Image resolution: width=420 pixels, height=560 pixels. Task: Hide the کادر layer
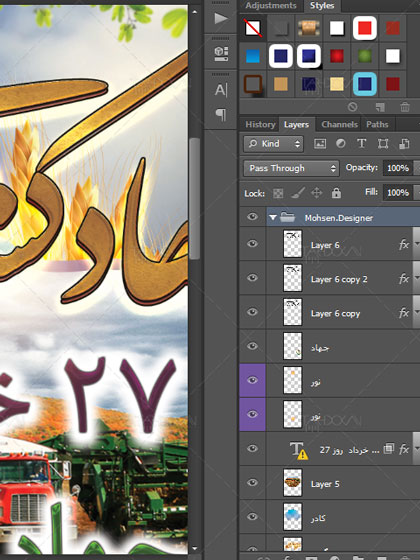(x=252, y=516)
